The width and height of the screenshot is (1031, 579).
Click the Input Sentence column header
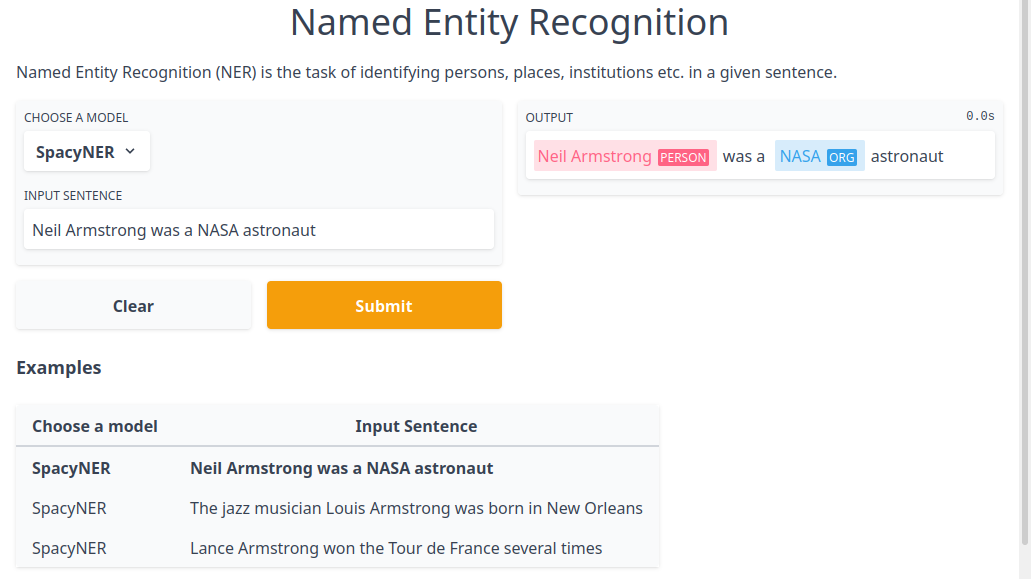point(416,426)
